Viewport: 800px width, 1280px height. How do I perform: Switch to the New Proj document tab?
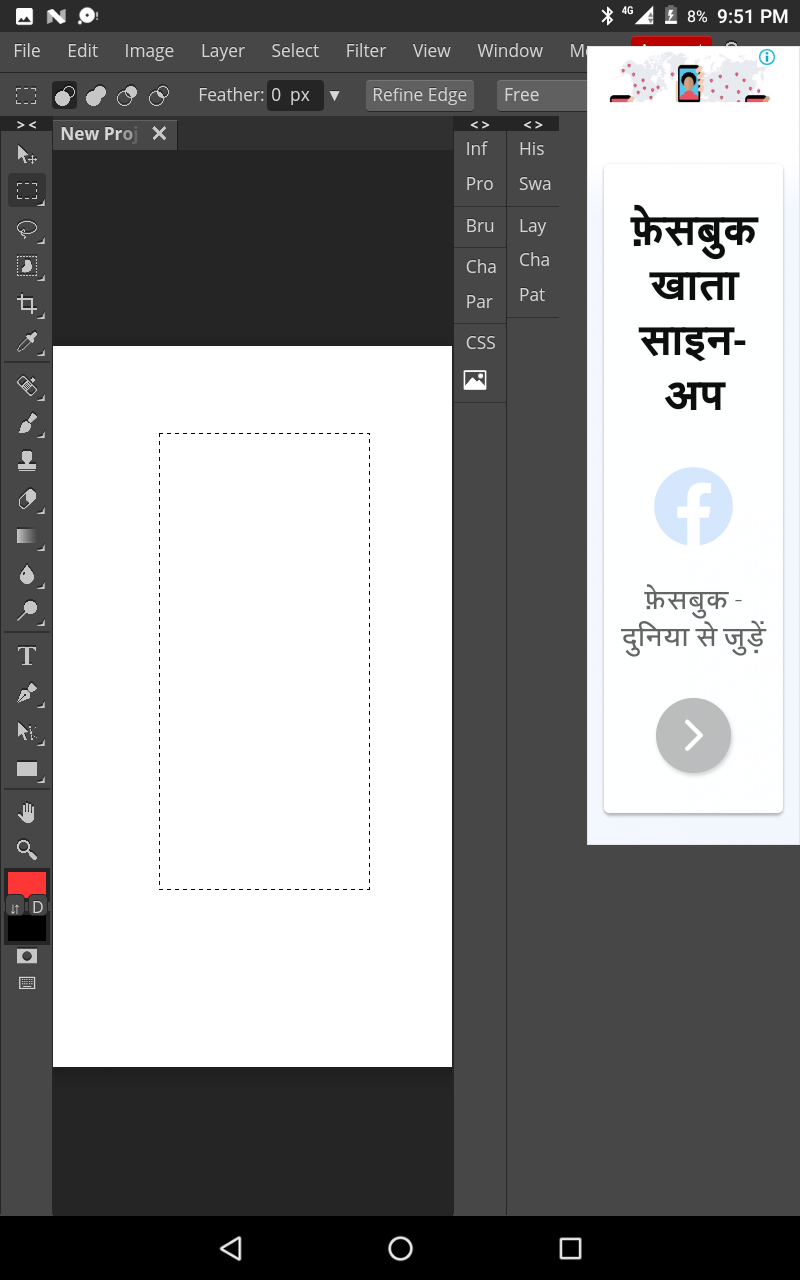[99, 134]
